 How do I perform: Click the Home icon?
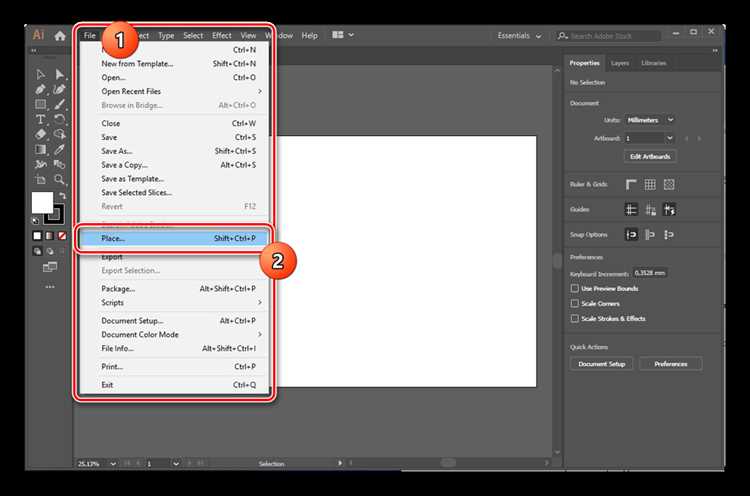tap(60, 36)
